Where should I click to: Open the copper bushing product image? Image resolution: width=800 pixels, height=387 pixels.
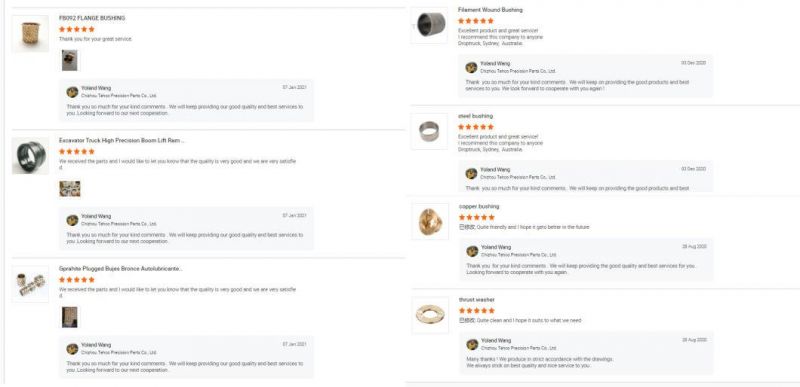[x=431, y=221]
